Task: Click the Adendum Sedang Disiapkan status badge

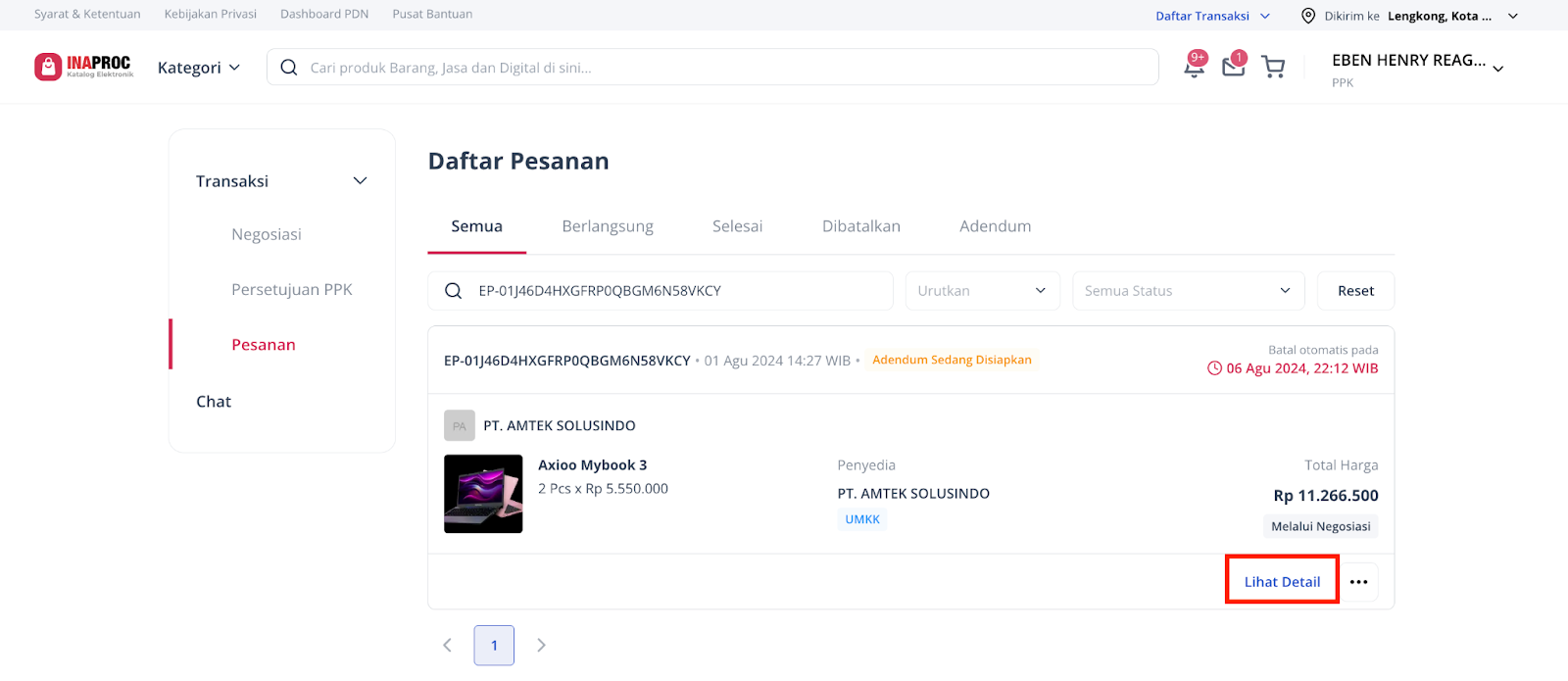Action: (x=952, y=360)
